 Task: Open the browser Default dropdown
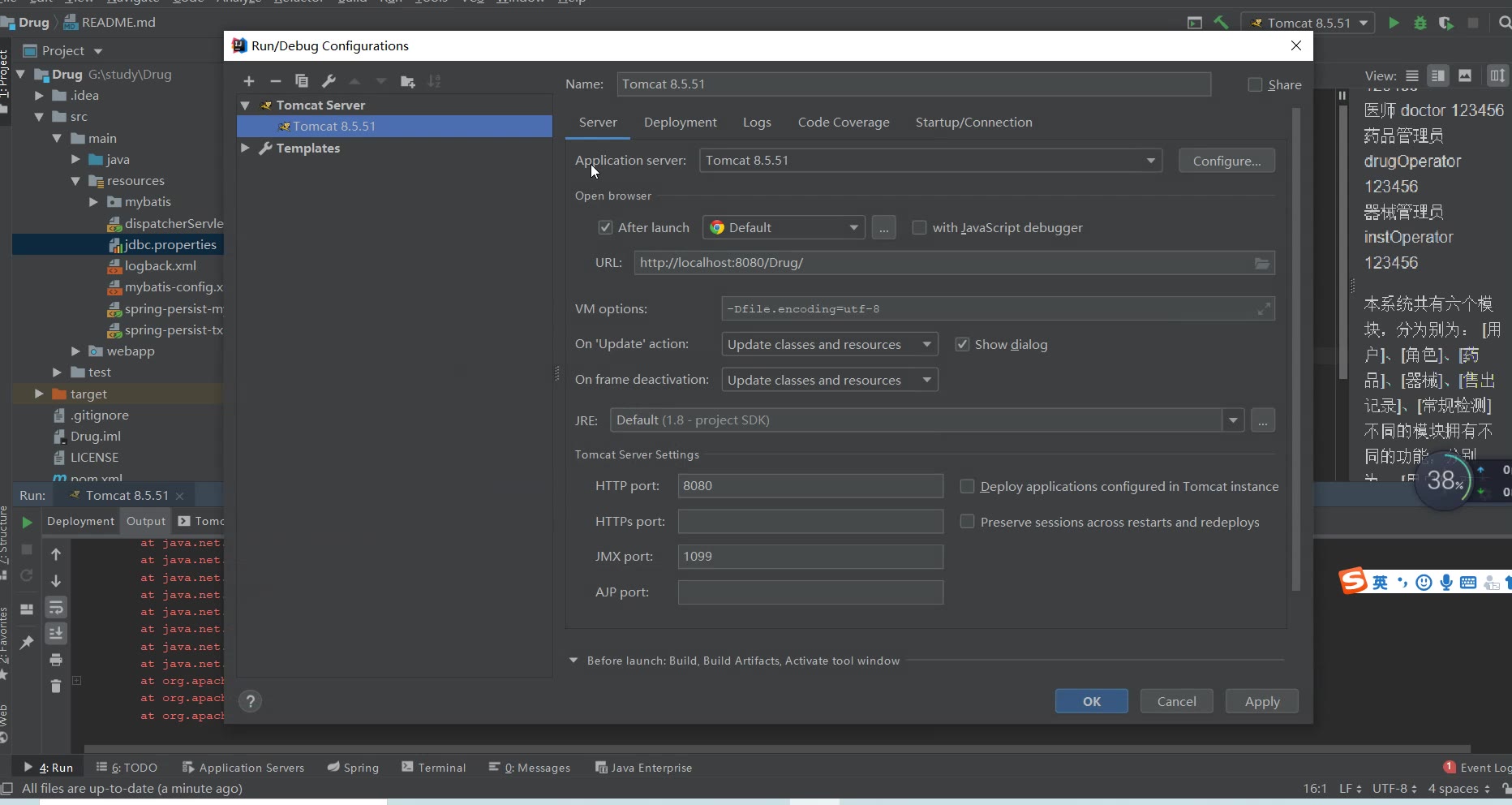tap(784, 227)
